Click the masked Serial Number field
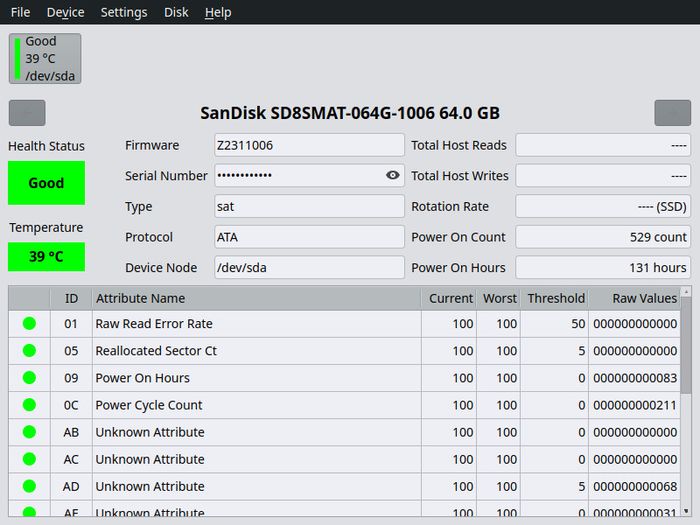 coord(309,175)
